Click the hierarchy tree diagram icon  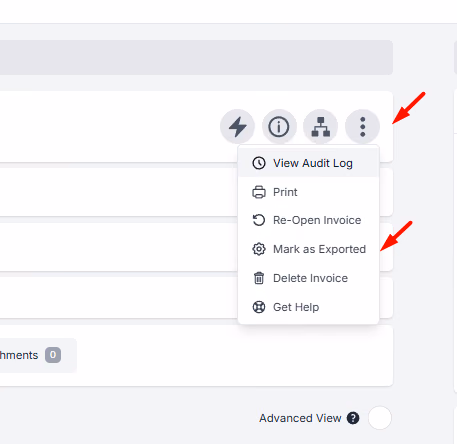321,127
